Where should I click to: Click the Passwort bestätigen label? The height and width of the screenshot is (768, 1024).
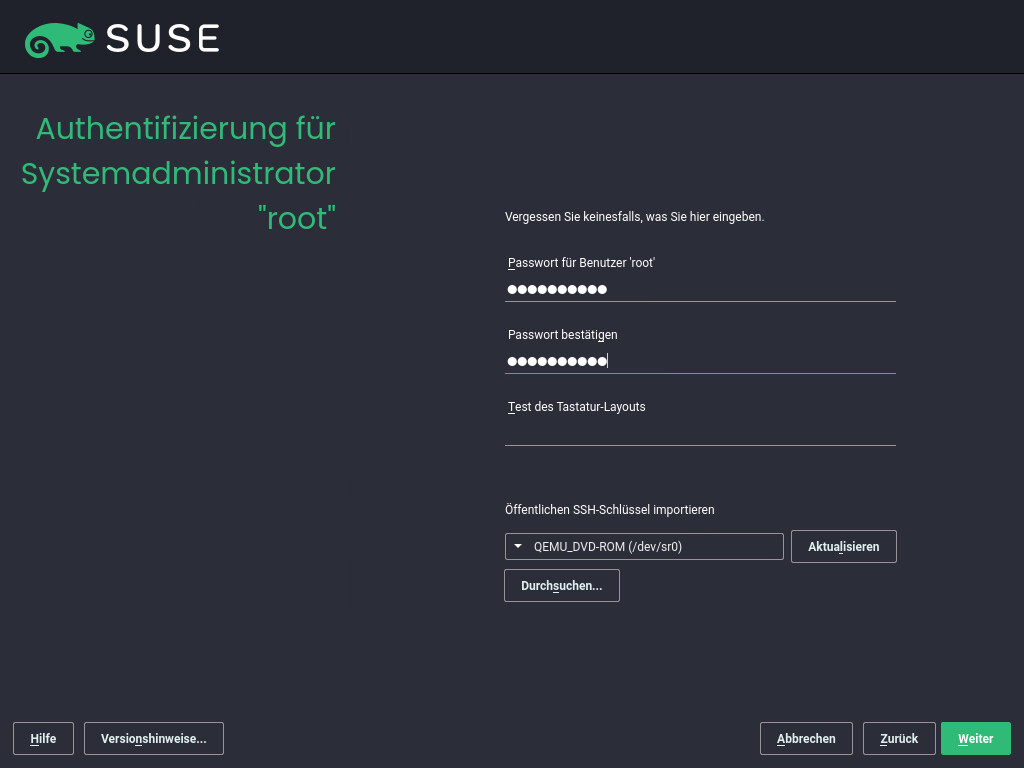tap(562, 335)
